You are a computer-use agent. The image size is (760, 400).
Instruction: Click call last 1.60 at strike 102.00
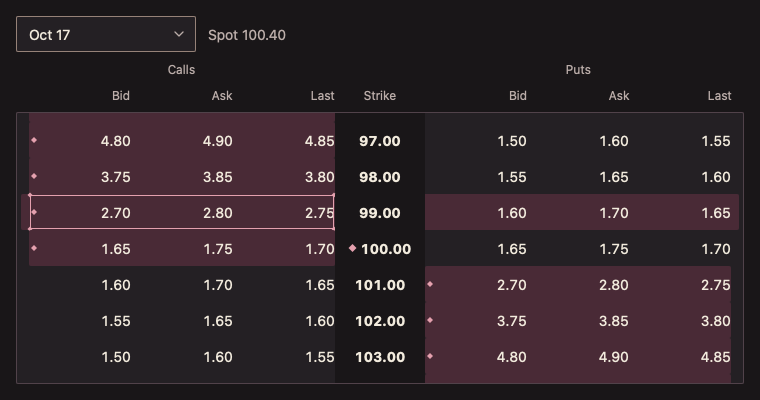(319, 321)
